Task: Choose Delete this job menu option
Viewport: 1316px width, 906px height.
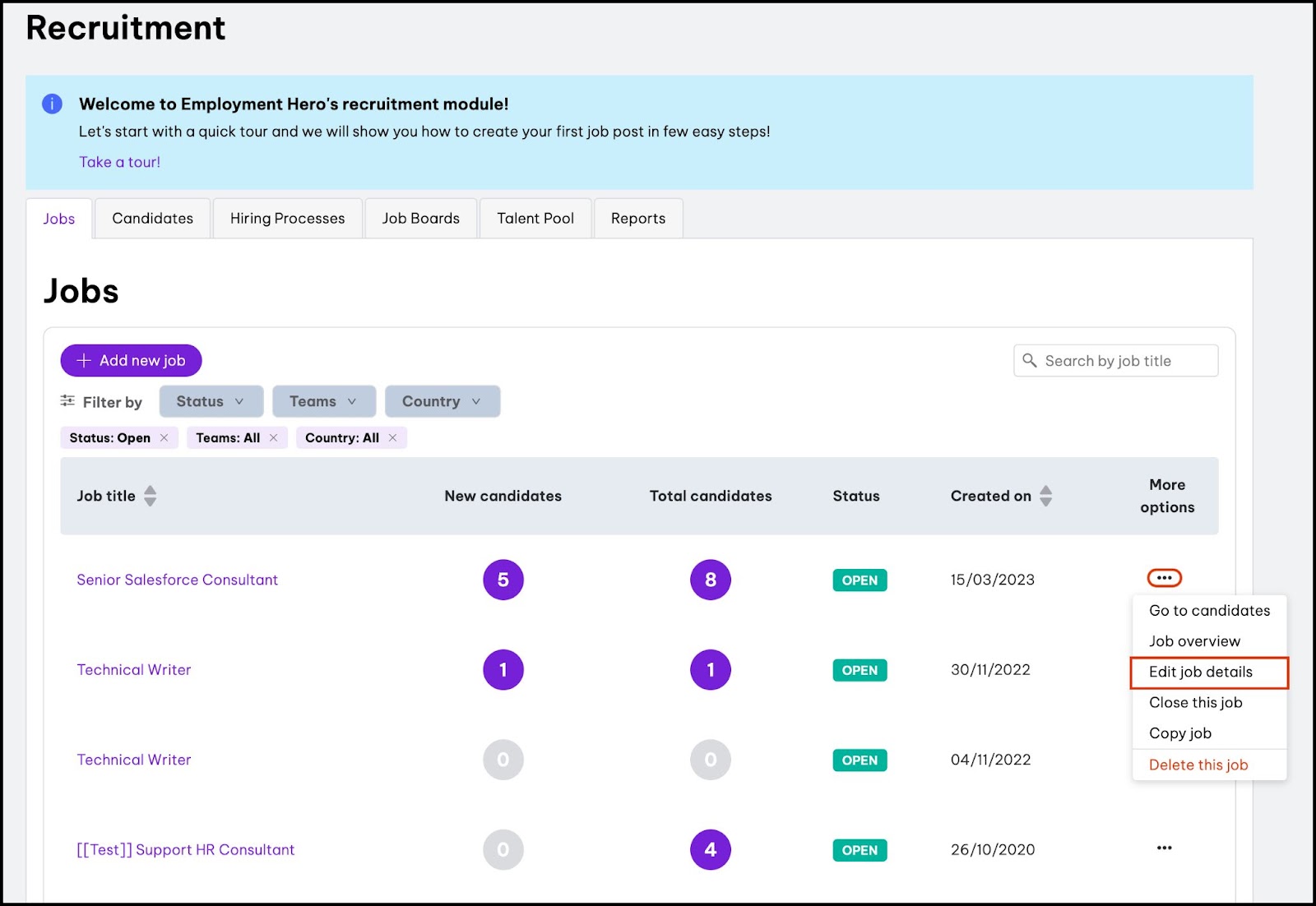Action: coord(1198,765)
